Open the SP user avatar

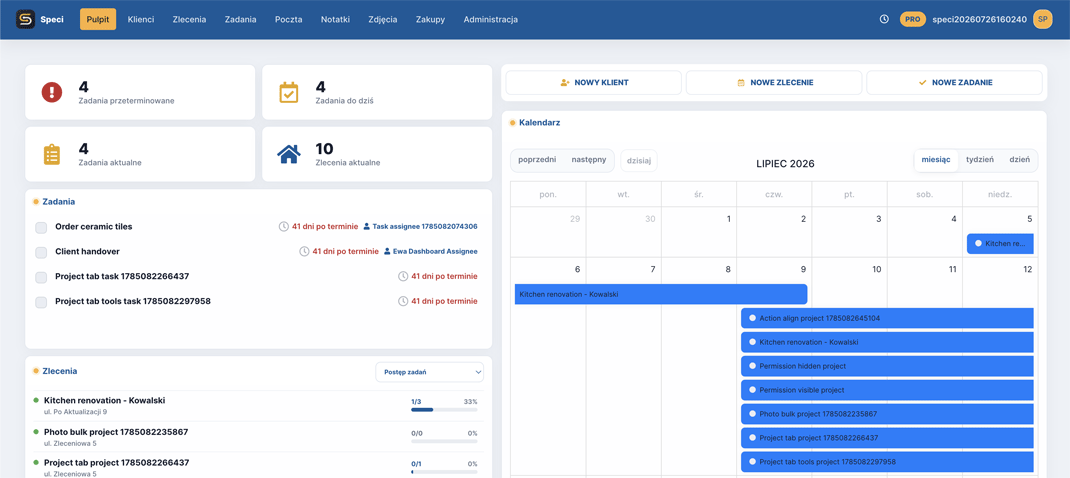[x=1043, y=19]
